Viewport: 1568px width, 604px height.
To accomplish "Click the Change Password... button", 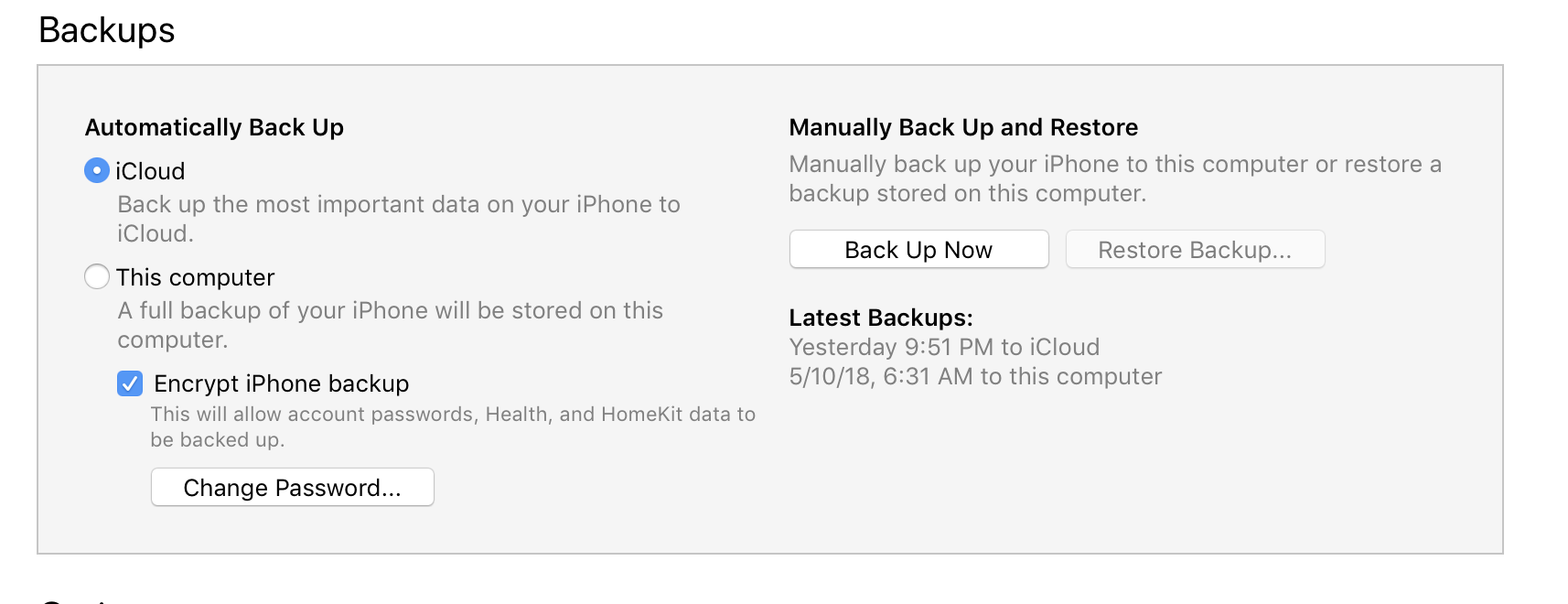I will [292, 488].
